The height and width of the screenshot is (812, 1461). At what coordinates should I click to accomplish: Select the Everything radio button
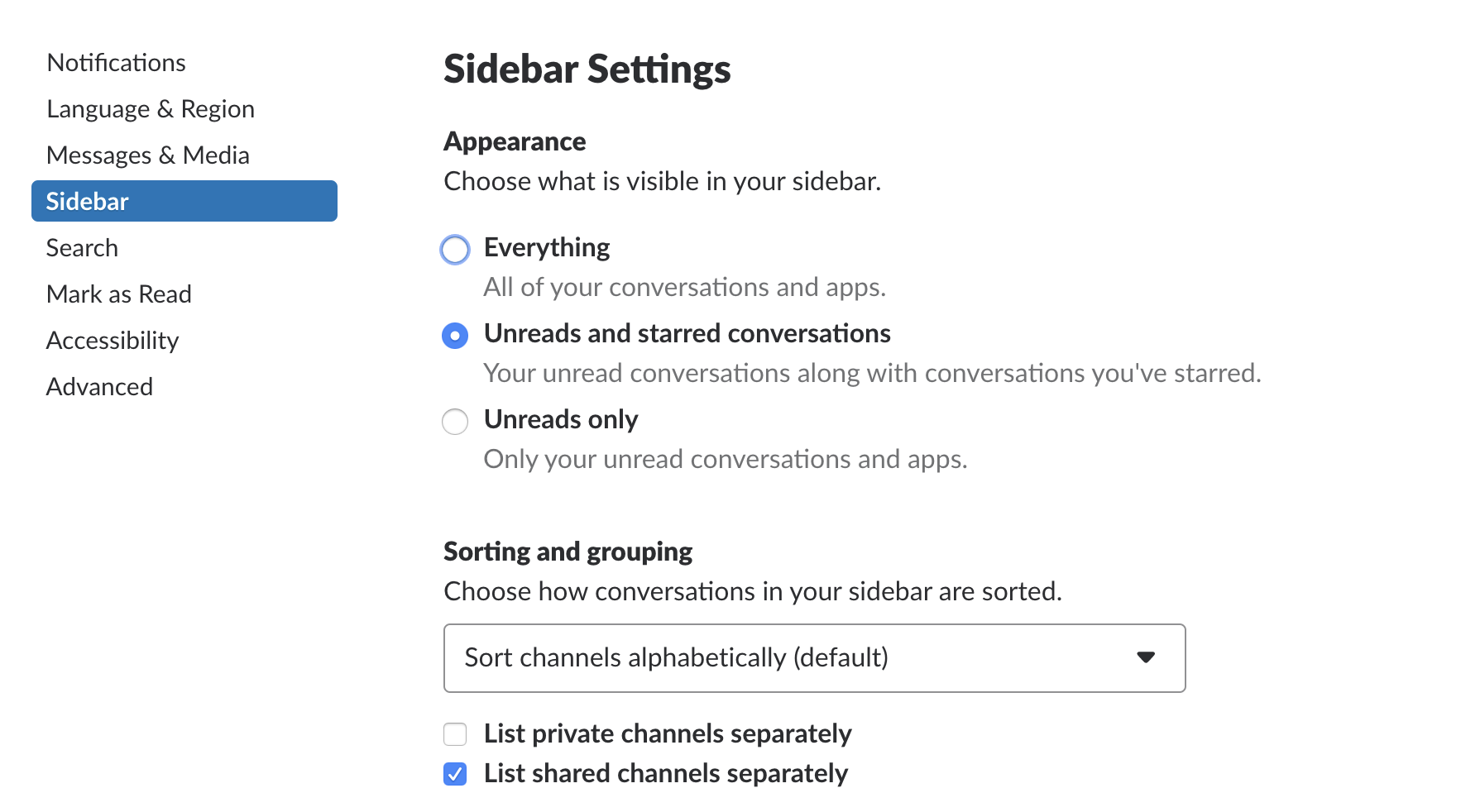455,250
